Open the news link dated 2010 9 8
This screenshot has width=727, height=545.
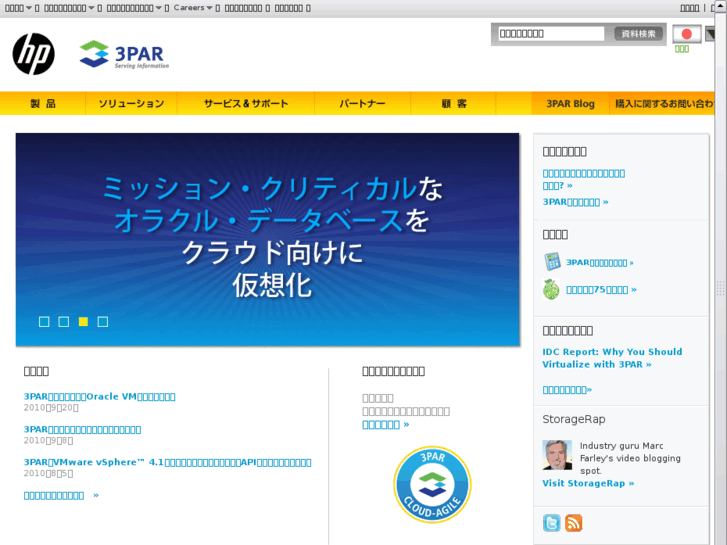(83, 430)
